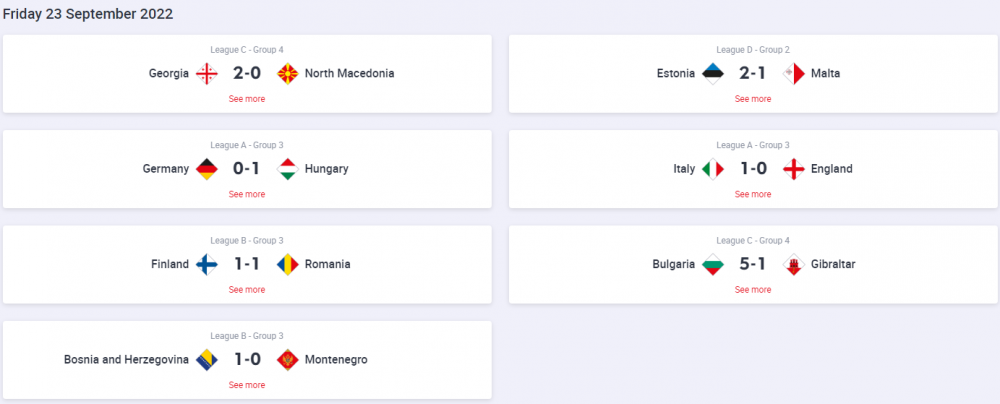
Task: Click the Georgia flag icon
Action: 207,73
